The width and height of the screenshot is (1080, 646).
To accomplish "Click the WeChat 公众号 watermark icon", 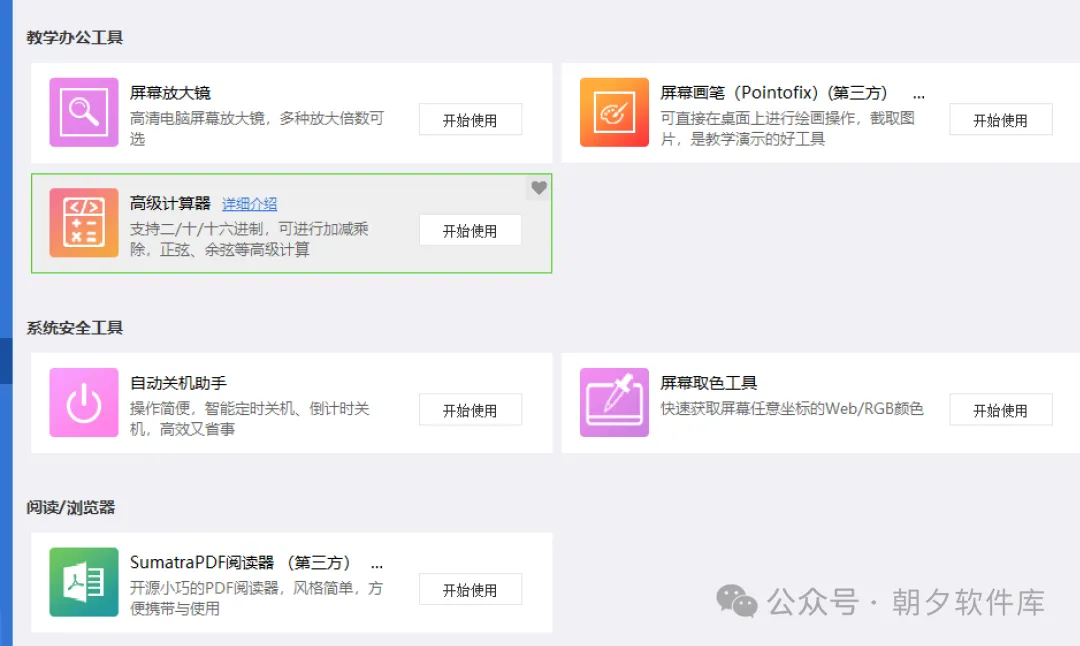I will [x=735, y=603].
